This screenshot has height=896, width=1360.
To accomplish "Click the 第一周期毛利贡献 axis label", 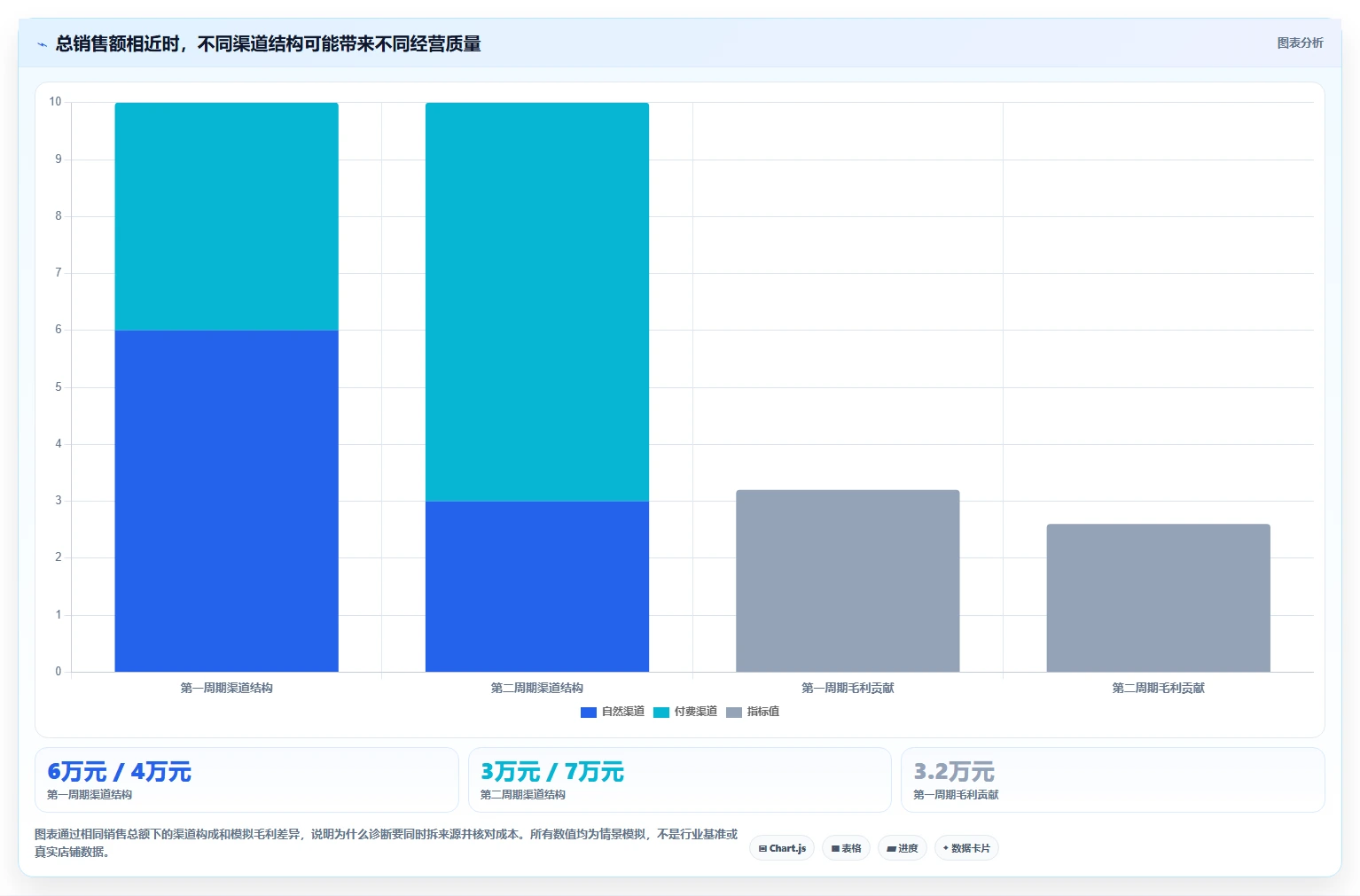I will click(x=848, y=688).
